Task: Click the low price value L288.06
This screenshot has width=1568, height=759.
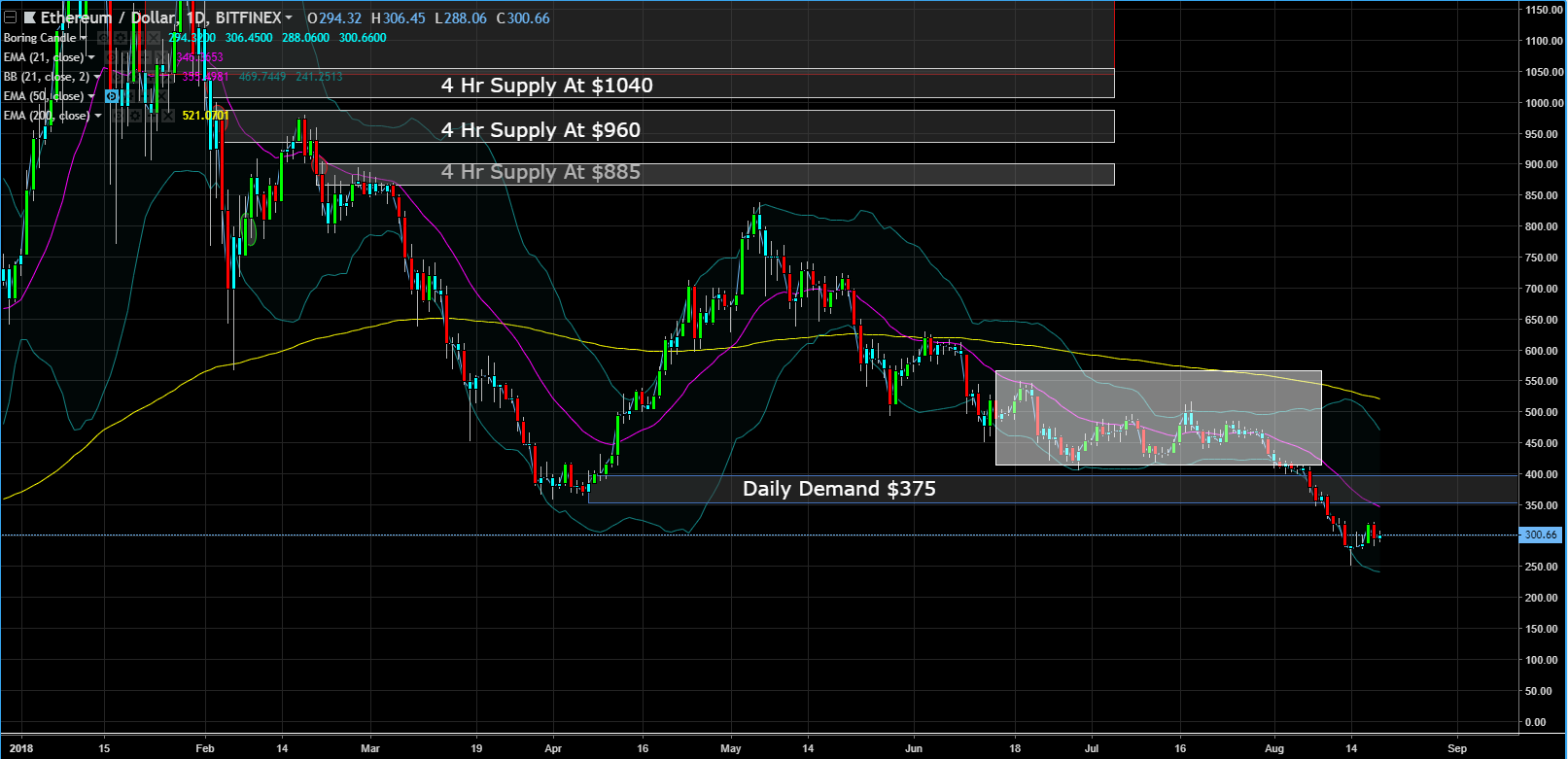Action: [x=461, y=17]
